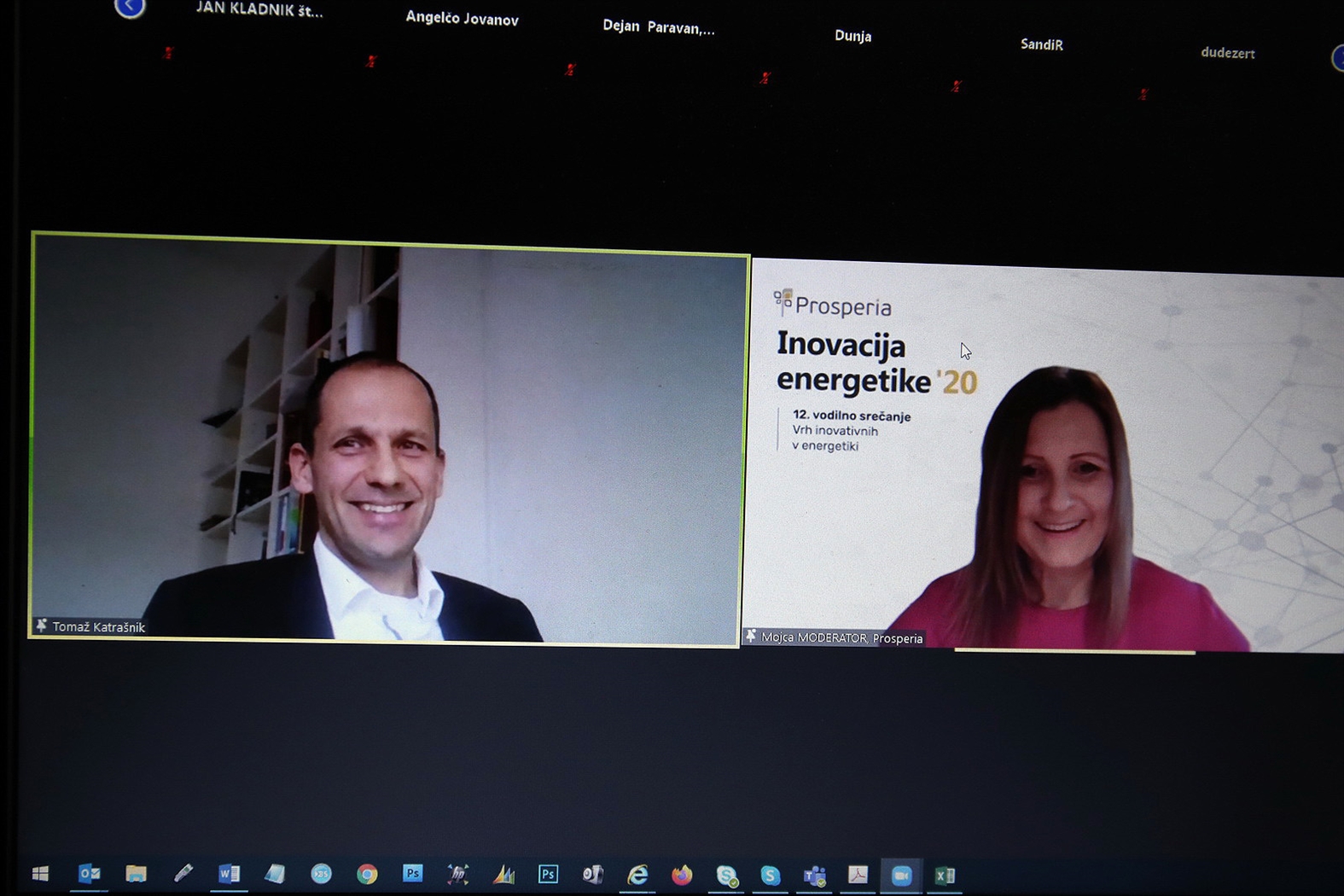
Task: Open Excel from the taskbar
Action: coord(945,876)
